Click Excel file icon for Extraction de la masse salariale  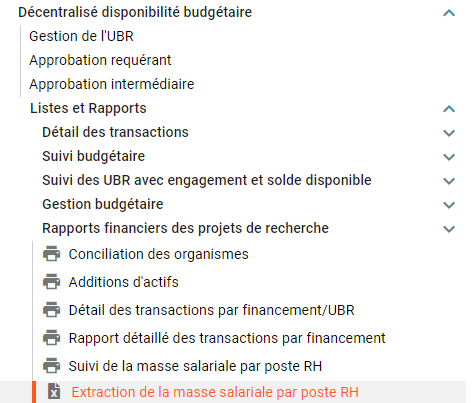point(54,391)
